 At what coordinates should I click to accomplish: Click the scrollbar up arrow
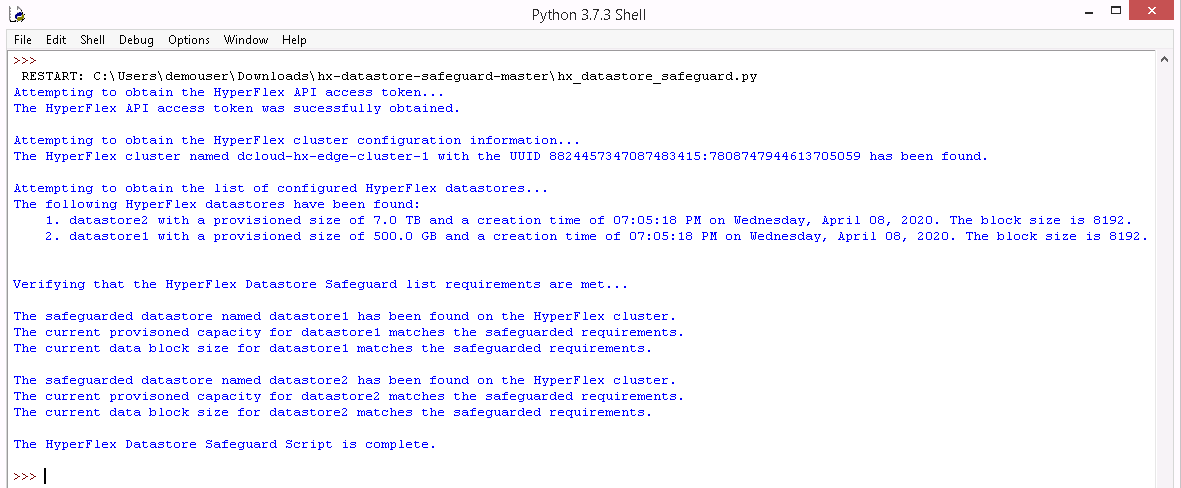(1165, 59)
